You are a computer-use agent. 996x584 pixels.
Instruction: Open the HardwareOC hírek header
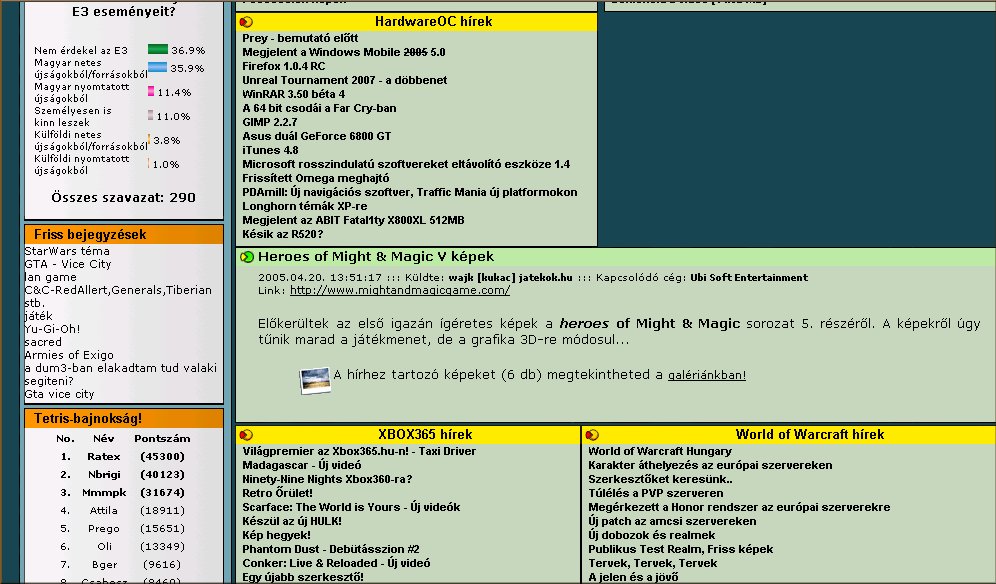pyautogui.click(x=433, y=22)
